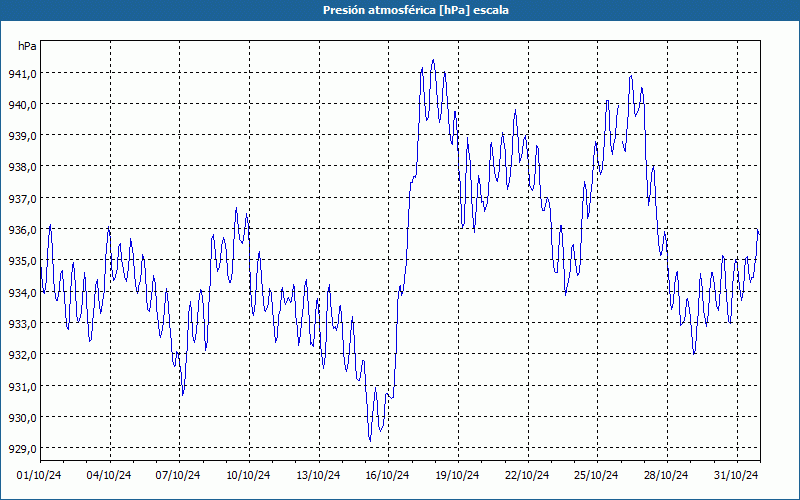Select the hPa unit label
This screenshot has width=800, height=500.
27,46
